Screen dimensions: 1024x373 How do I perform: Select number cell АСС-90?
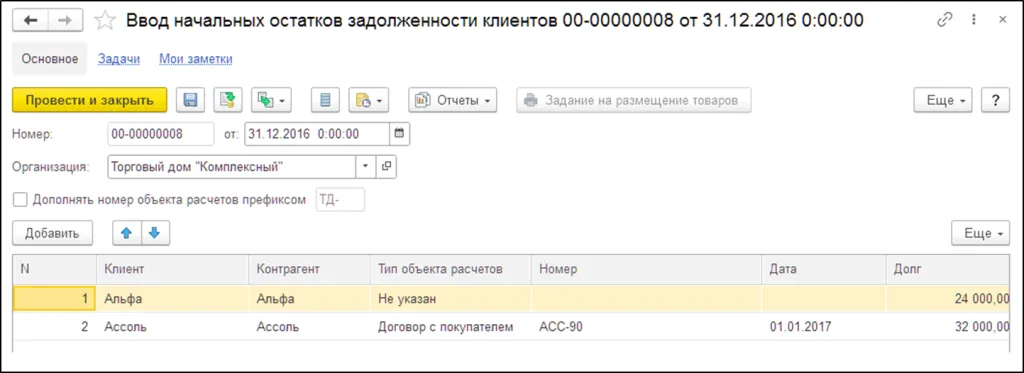[x=647, y=327]
